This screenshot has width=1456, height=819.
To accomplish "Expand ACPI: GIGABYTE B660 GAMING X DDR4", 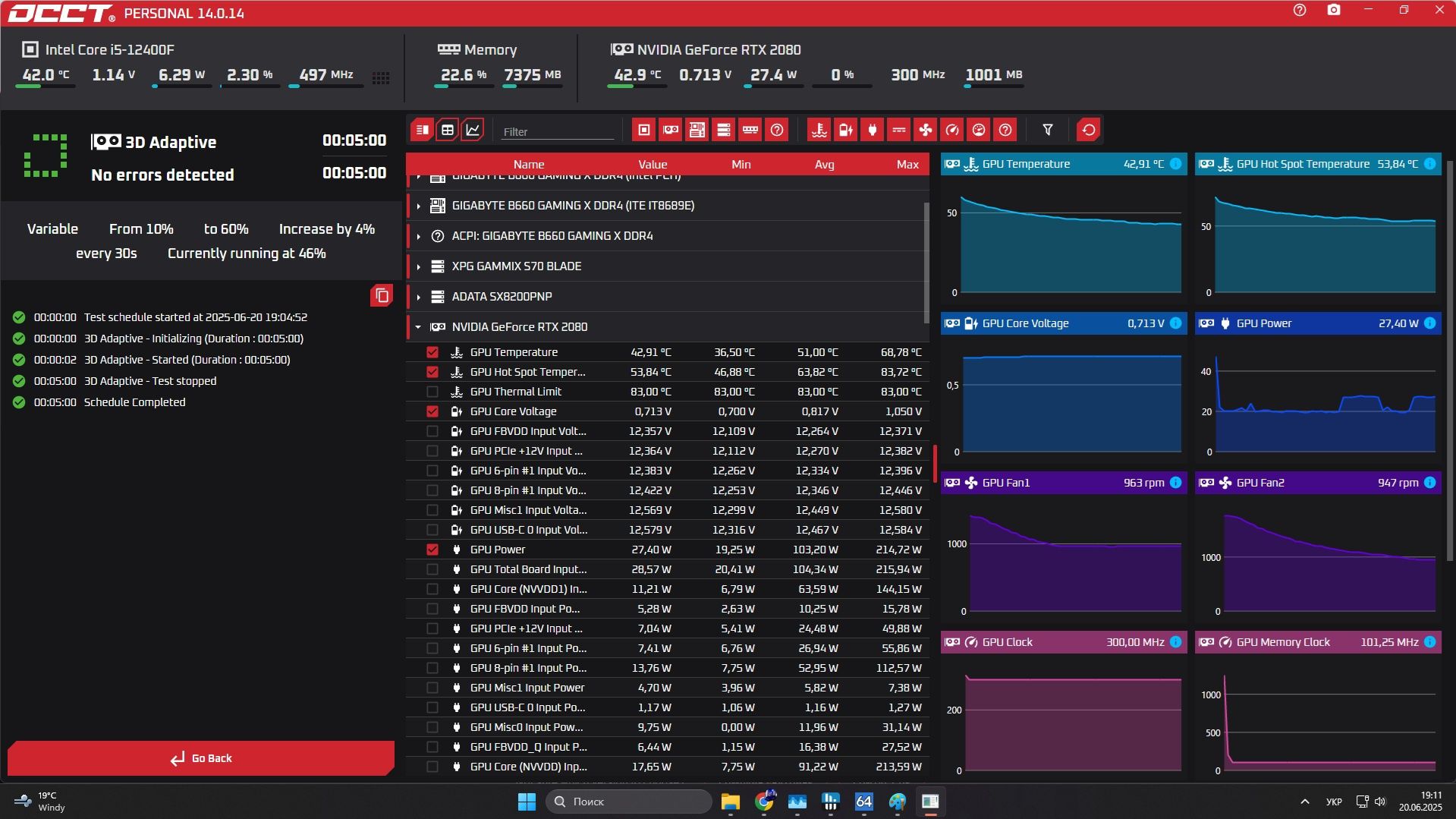I will [x=418, y=236].
